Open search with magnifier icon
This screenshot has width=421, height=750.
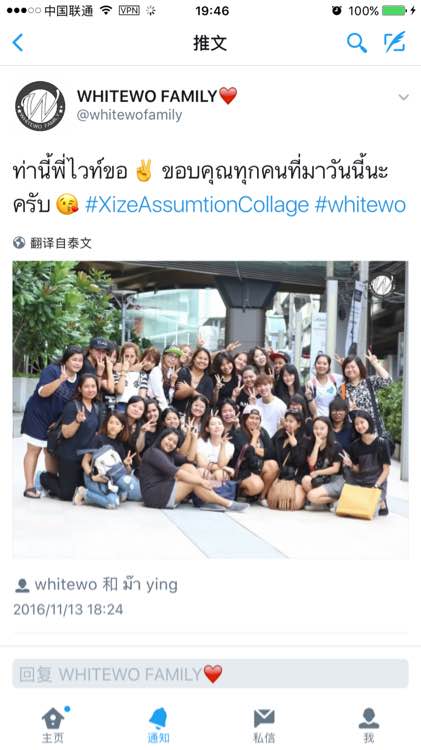356,43
